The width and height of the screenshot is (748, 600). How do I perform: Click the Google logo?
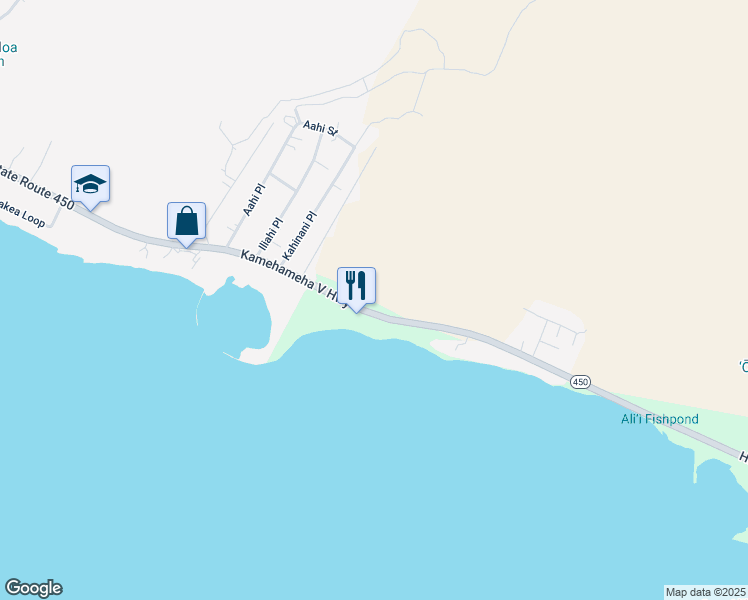[33, 588]
